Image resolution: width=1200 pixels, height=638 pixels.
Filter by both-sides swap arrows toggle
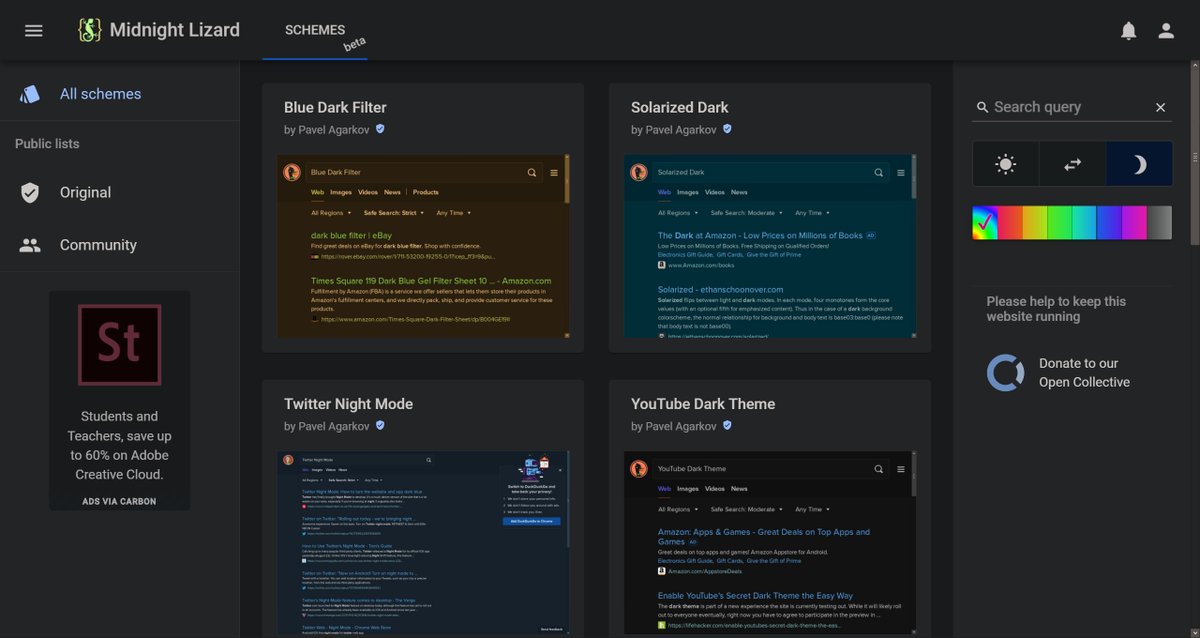click(x=1072, y=164)
